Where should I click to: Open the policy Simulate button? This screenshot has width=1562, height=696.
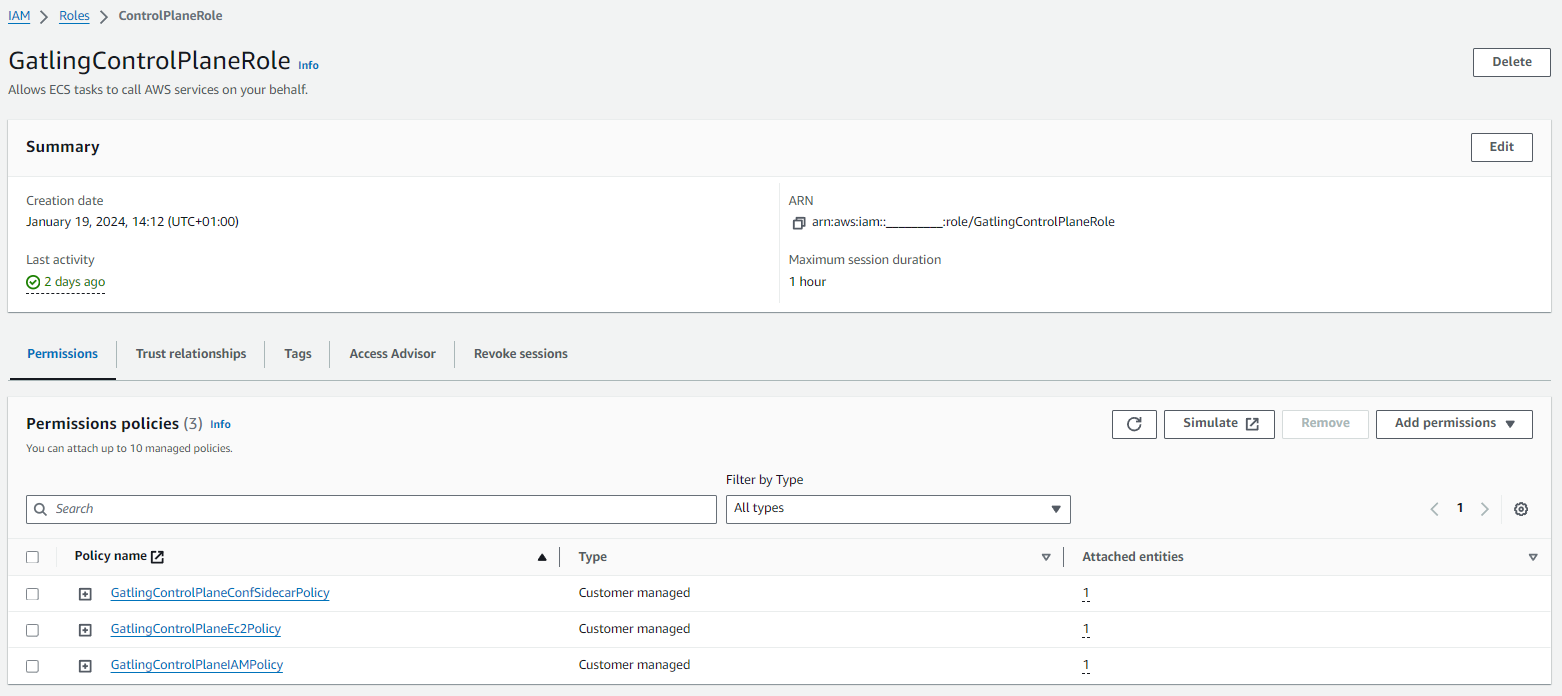click(x=1219, y=424)
